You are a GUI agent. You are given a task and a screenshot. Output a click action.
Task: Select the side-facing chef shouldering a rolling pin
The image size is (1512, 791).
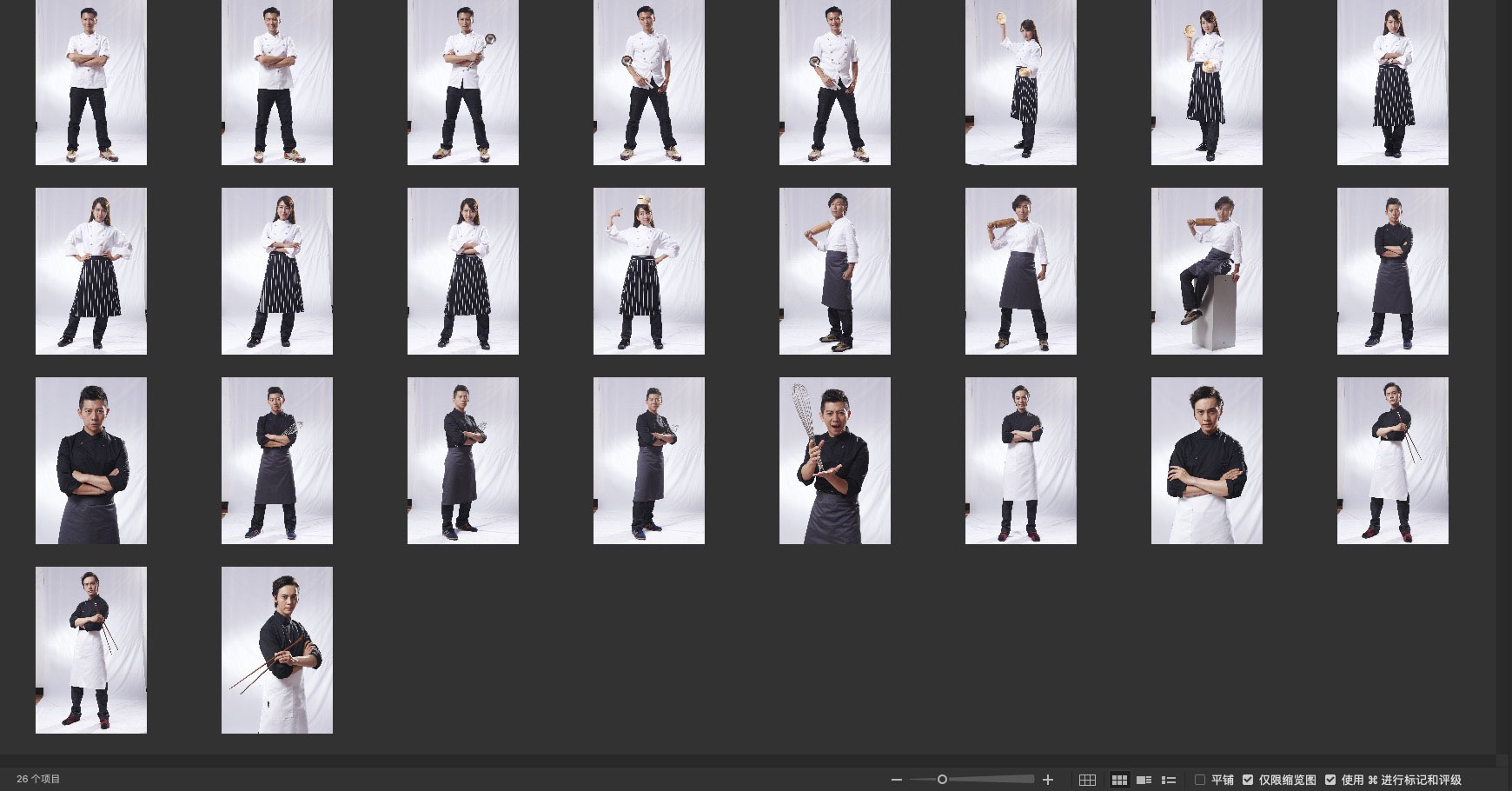pos(835,271)
